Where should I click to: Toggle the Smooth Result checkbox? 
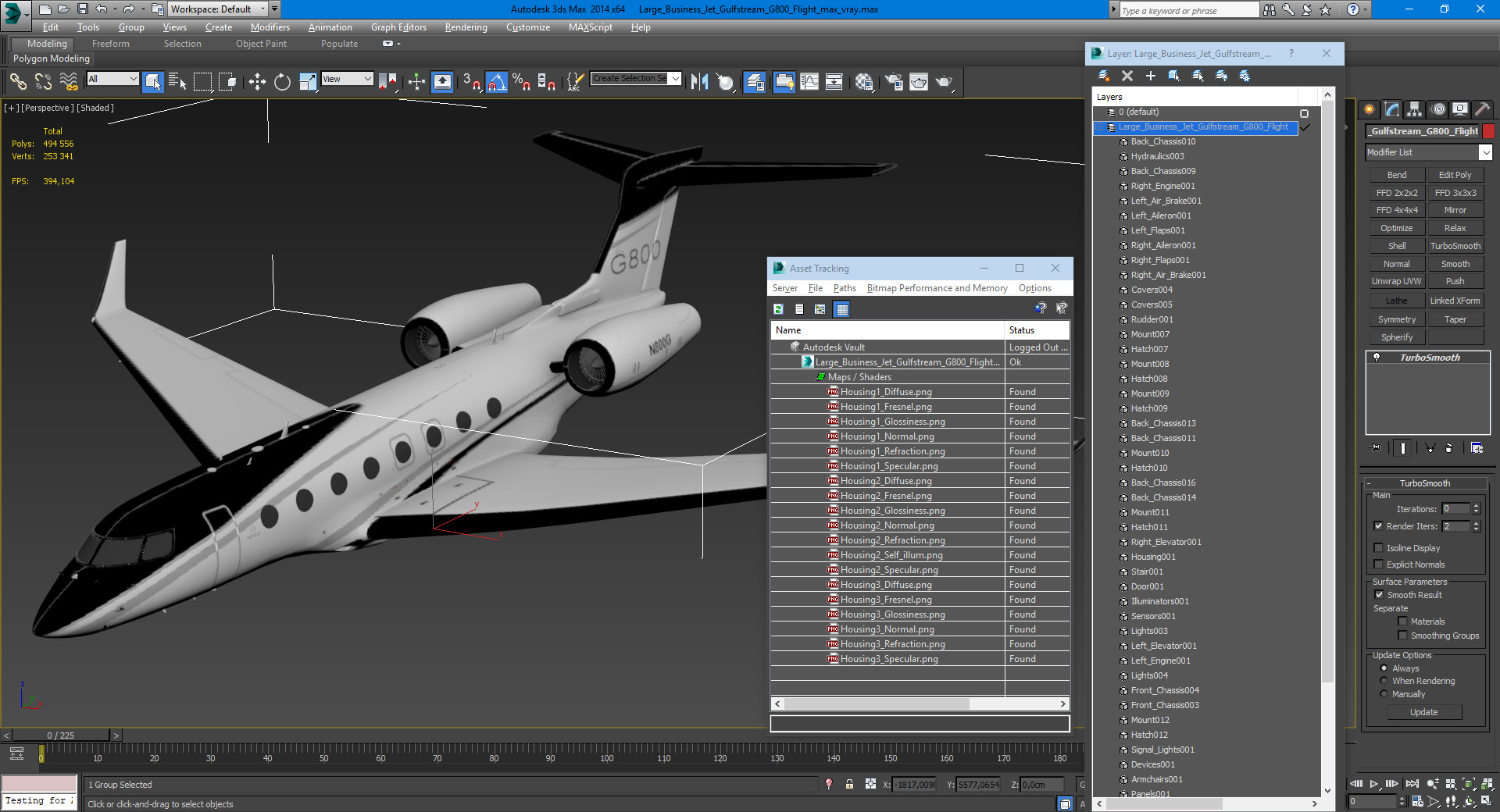coord(1379,594)
